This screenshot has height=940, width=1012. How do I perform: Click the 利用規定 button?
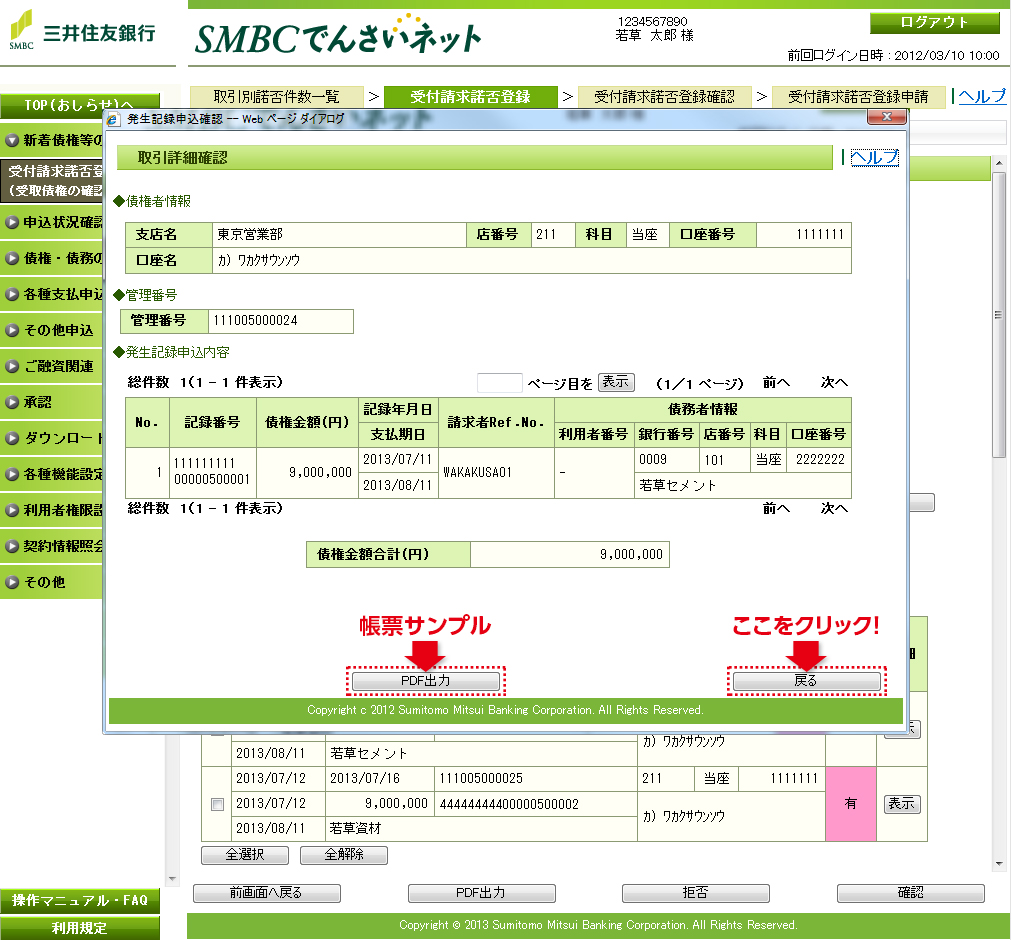click(x=79, y=928)
